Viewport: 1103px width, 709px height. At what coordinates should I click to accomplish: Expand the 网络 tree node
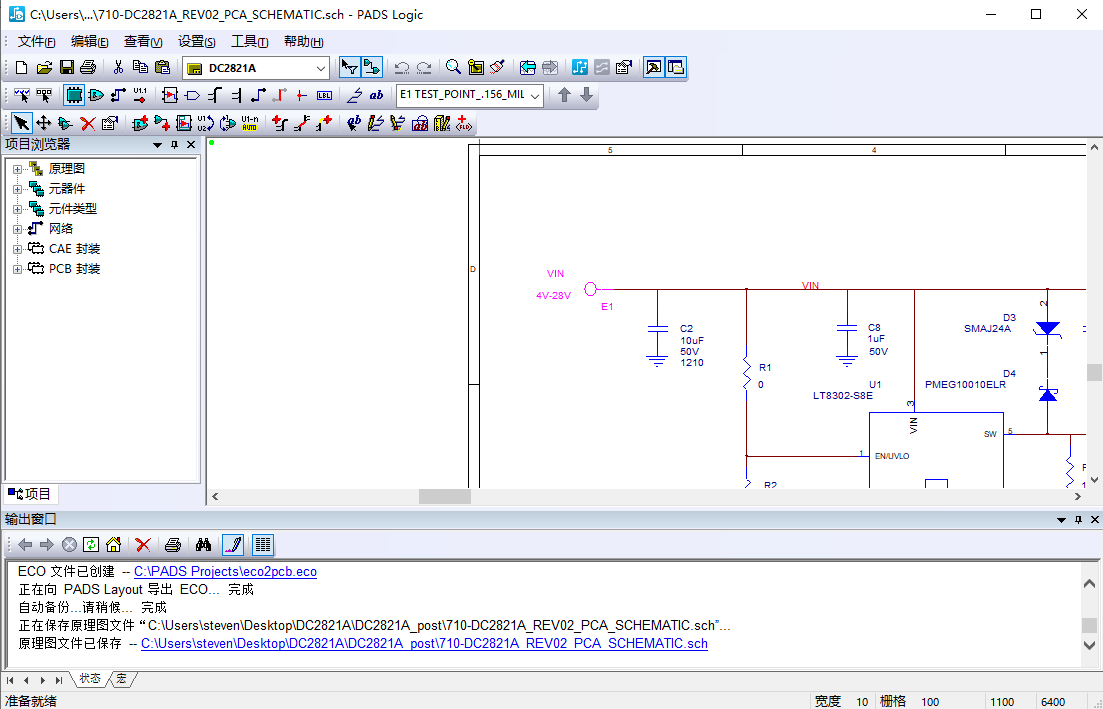click(17, 228)
